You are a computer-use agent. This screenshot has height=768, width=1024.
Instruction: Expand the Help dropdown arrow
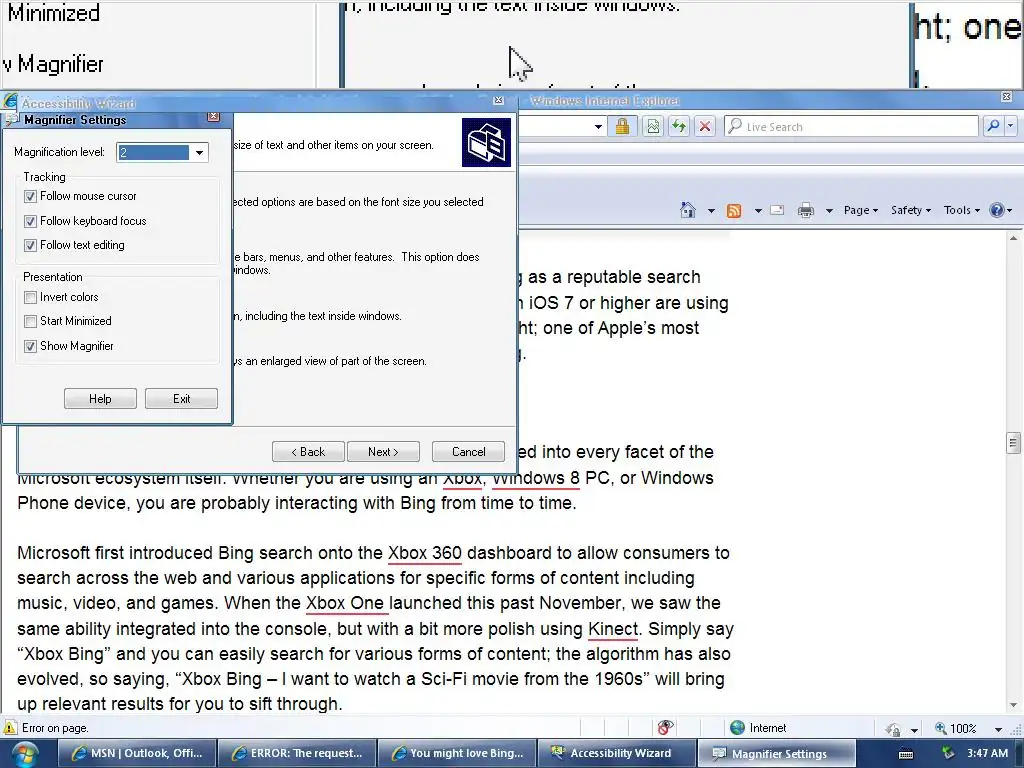click(x=1010, y=210)
